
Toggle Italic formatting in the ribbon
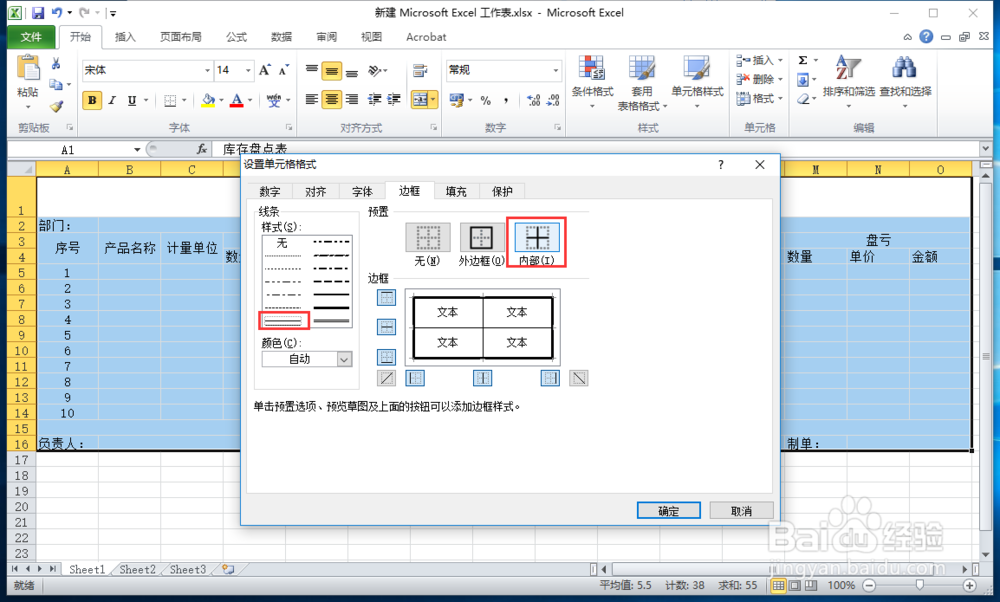point(112,100)
